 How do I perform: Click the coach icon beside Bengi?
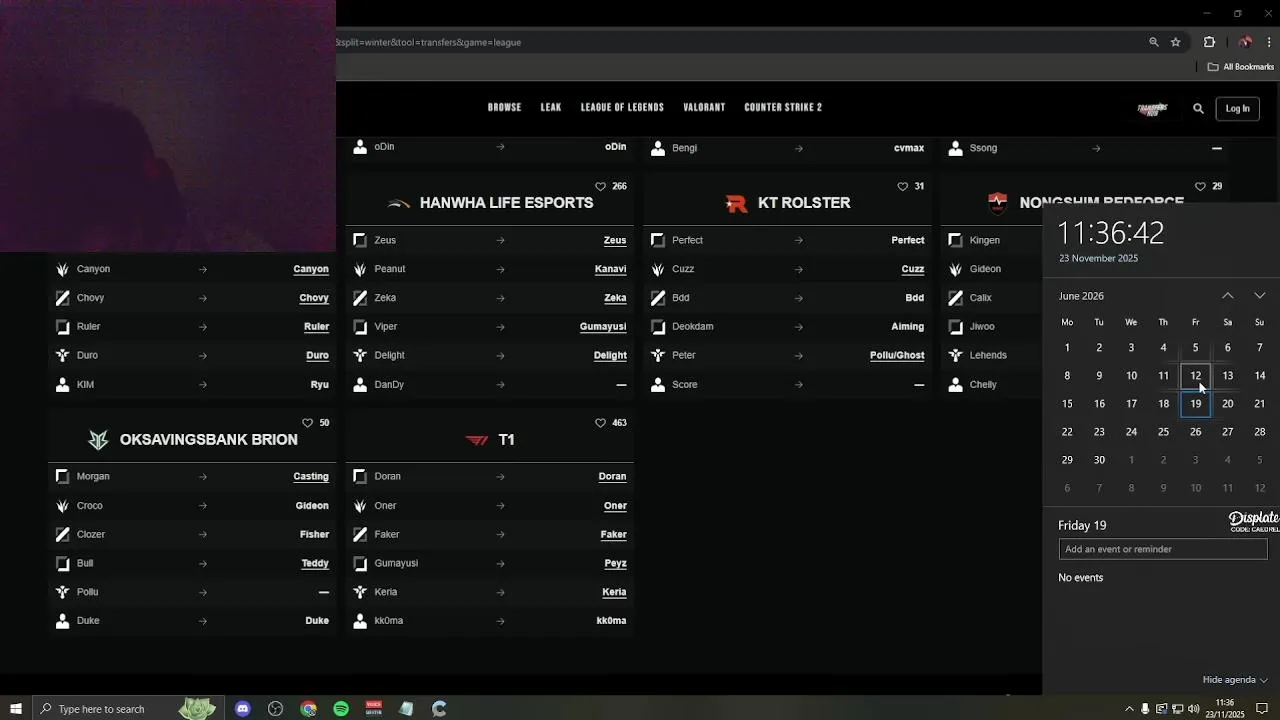tap(658, 148)
